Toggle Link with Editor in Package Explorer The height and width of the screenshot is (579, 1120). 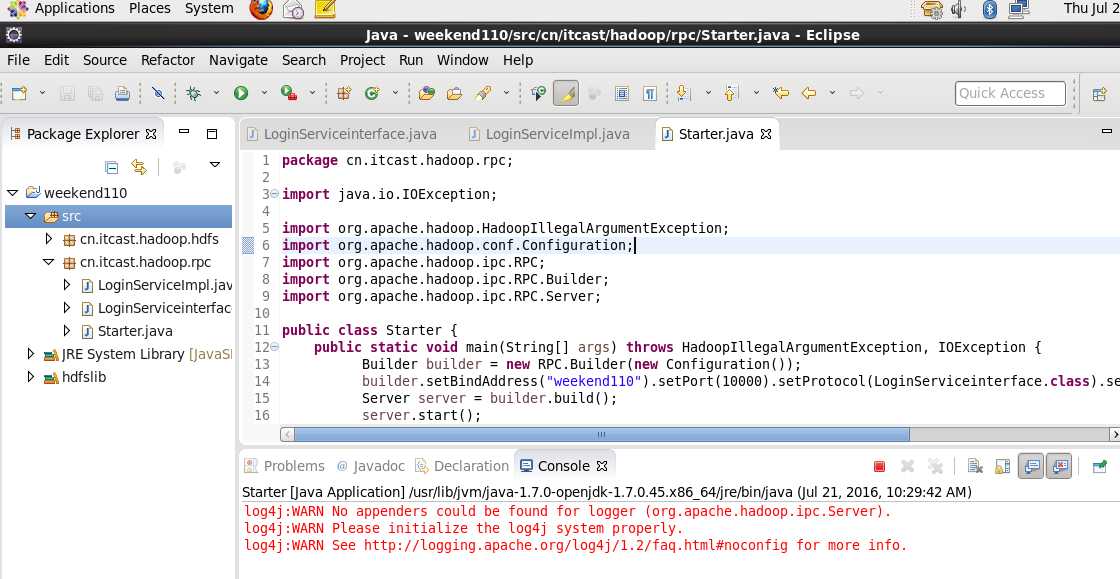point(139,167)
